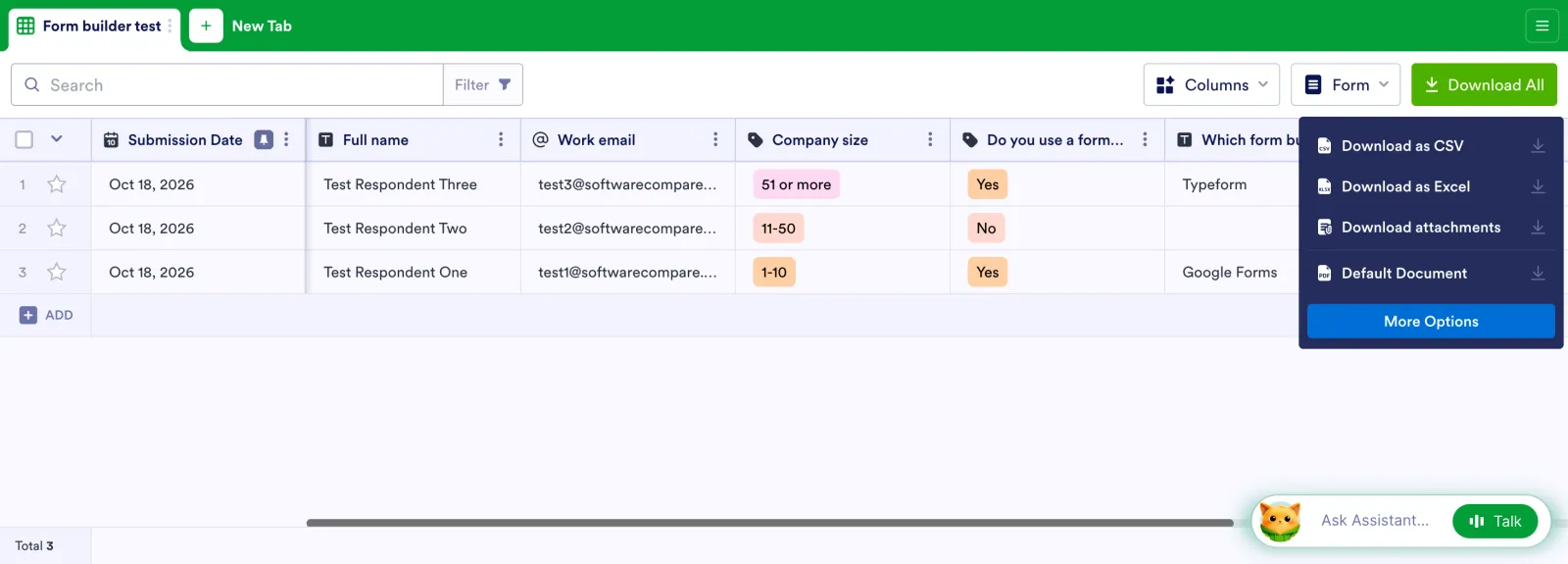Click into the Search field
The width and height of the screenshot is (1568, 564).
point(227,84)
